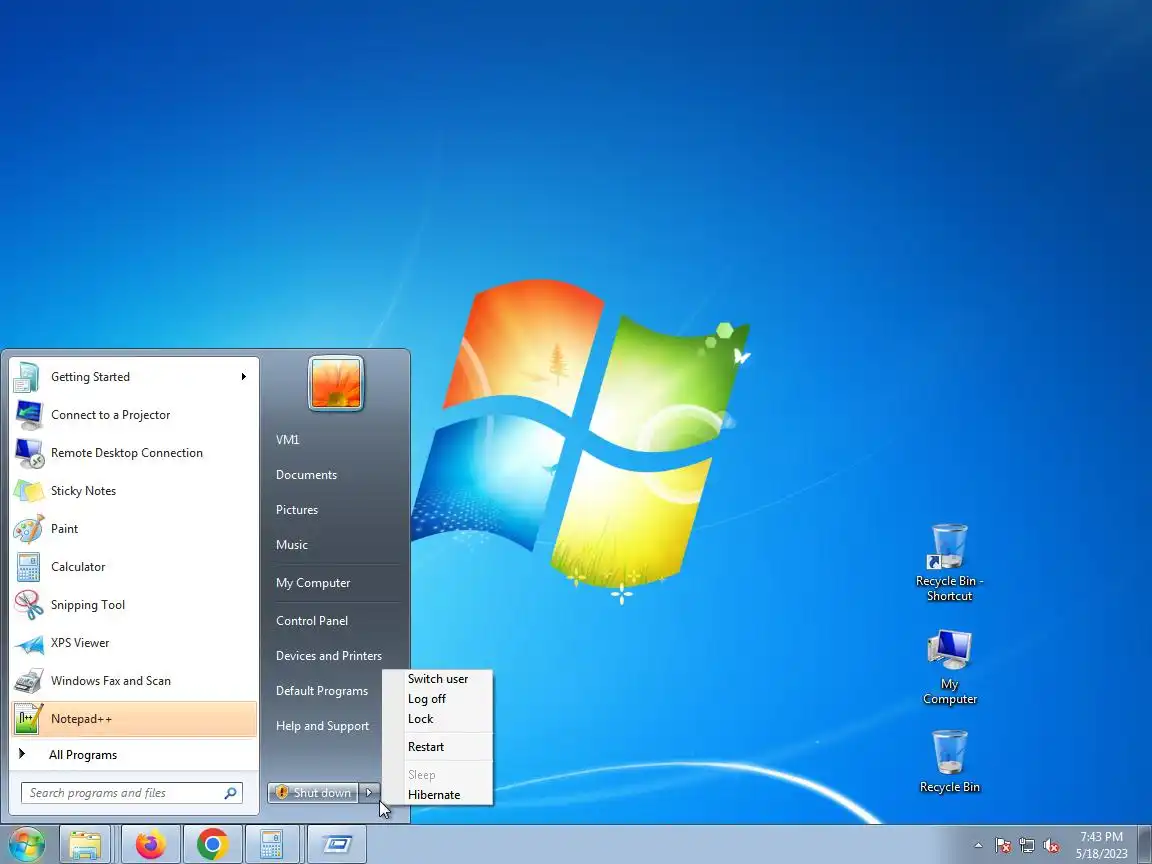Choose Lock from power menu
1152x864 pixels.
pos(438,719)
